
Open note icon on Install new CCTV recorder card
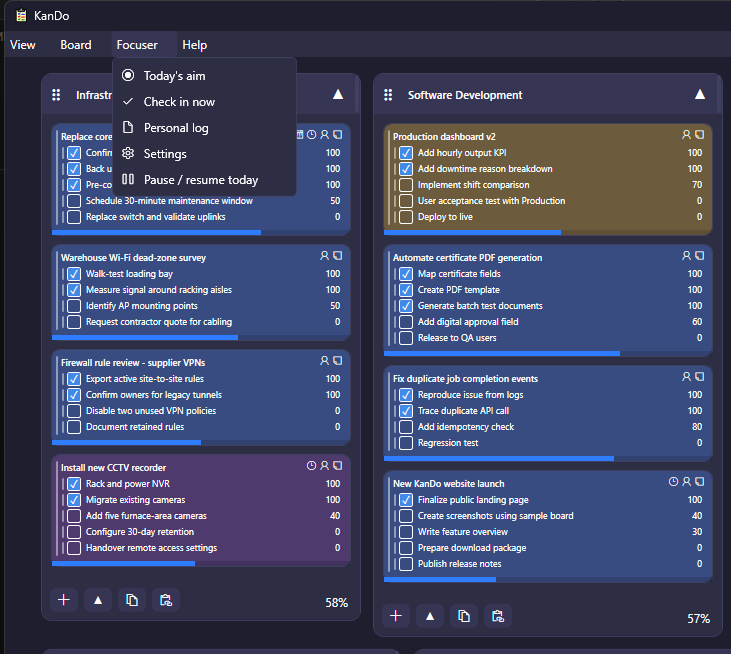tap(338, 466)
